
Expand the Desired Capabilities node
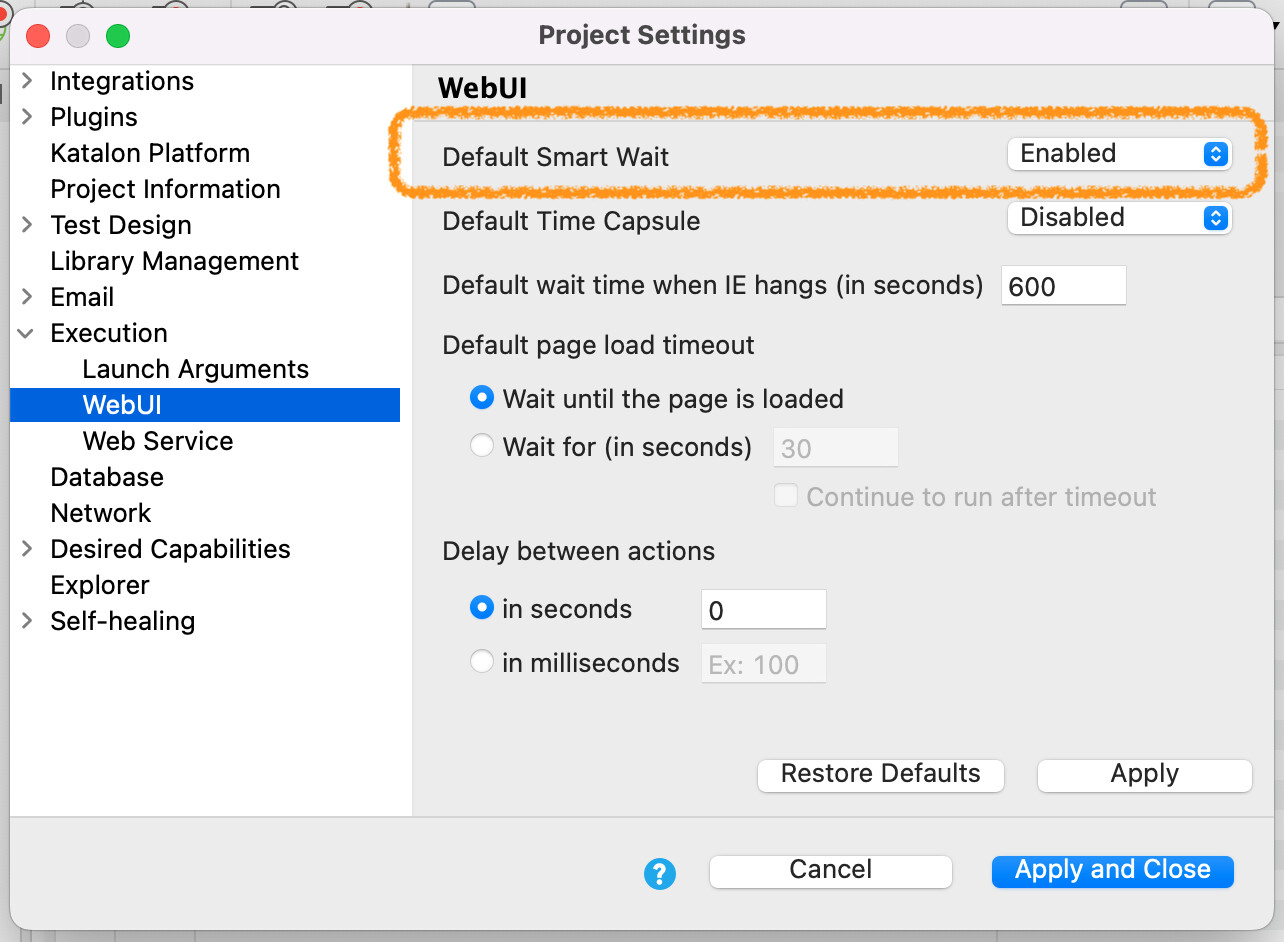pyautogui.click(x=27, y=549)
